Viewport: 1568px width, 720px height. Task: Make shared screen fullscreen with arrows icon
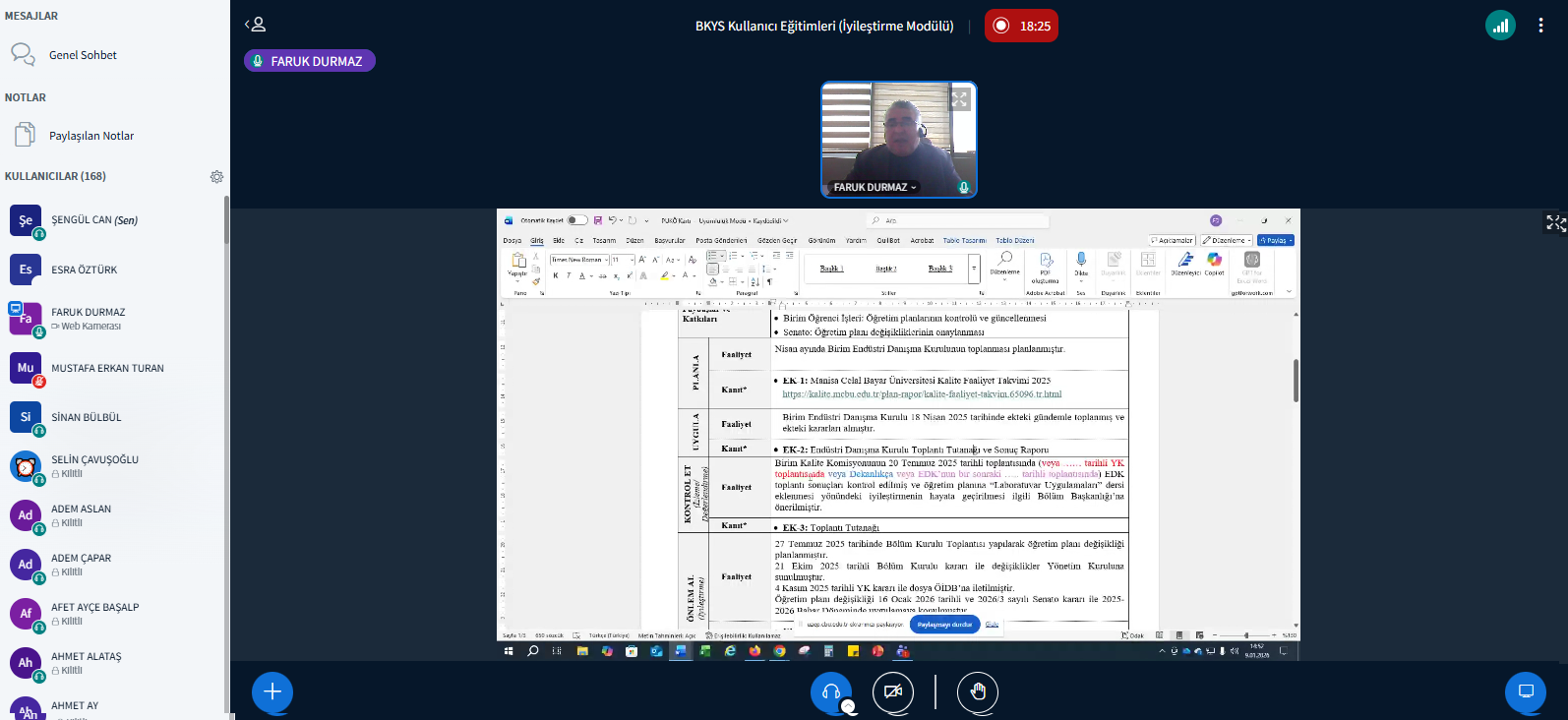pyautogui.click(x=1555, y=223)
